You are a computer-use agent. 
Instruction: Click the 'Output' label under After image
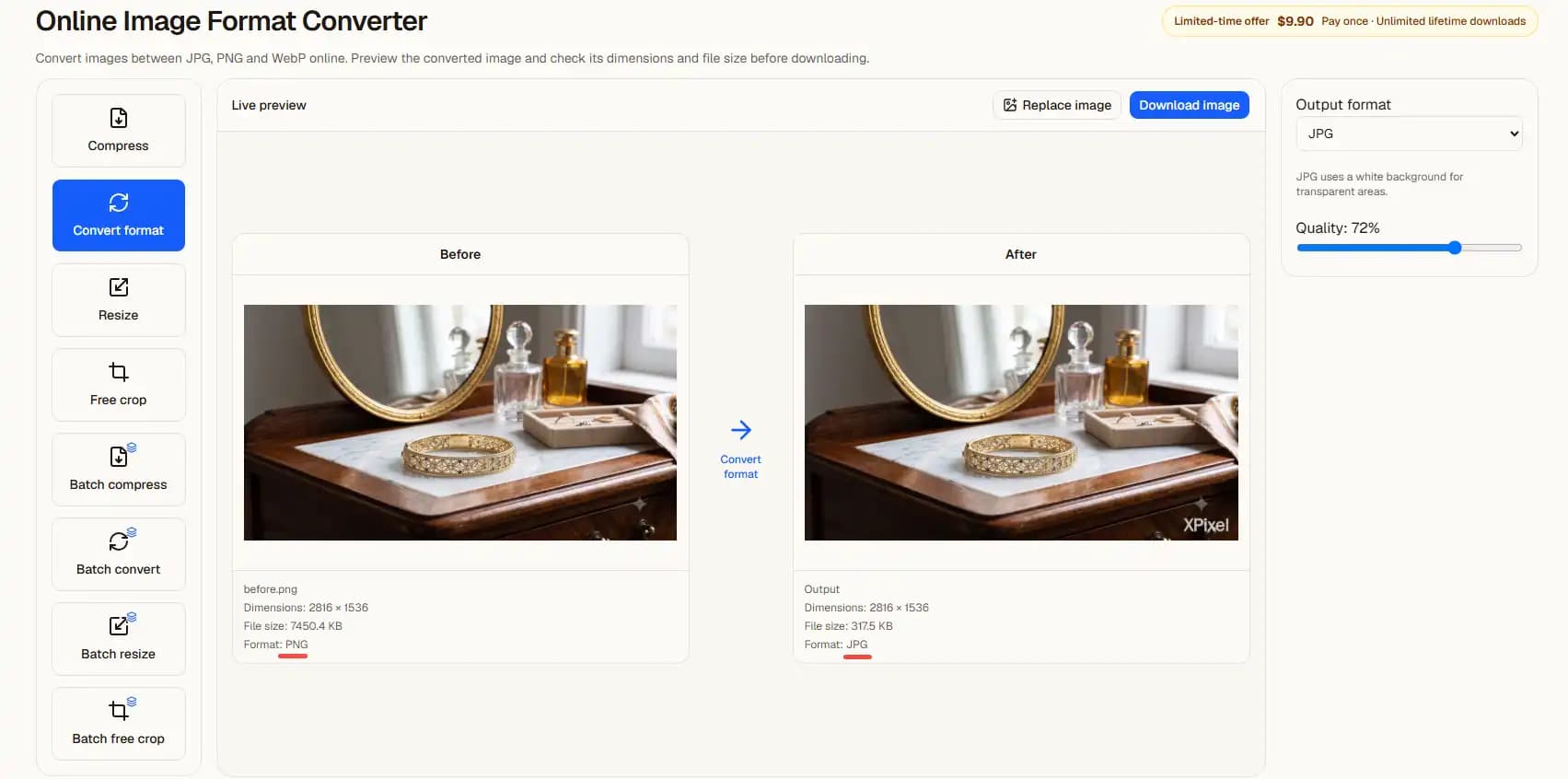coord(822,589)
